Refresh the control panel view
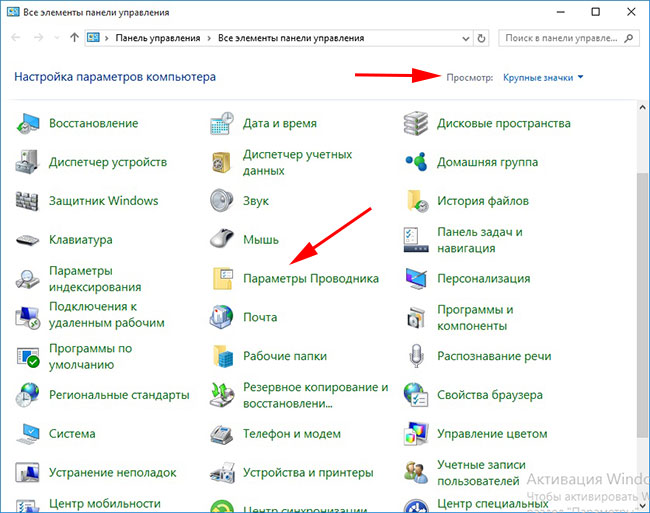The height and width of the screenshot is (513, 650). click(x=483, y=38)
